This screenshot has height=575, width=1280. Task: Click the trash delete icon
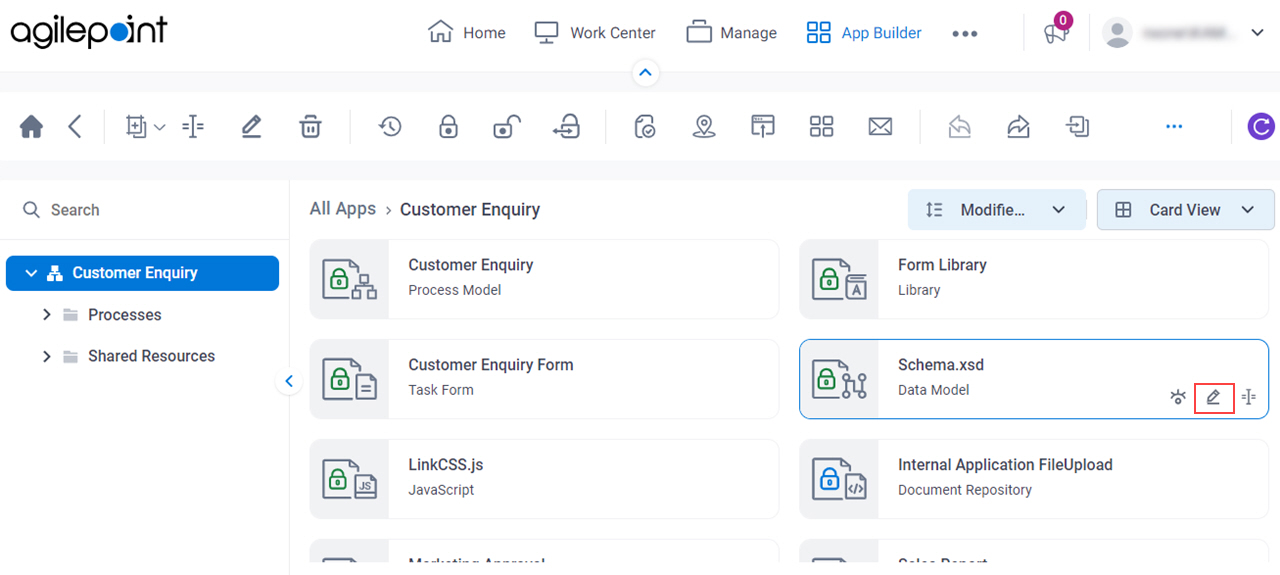(310, 127)
